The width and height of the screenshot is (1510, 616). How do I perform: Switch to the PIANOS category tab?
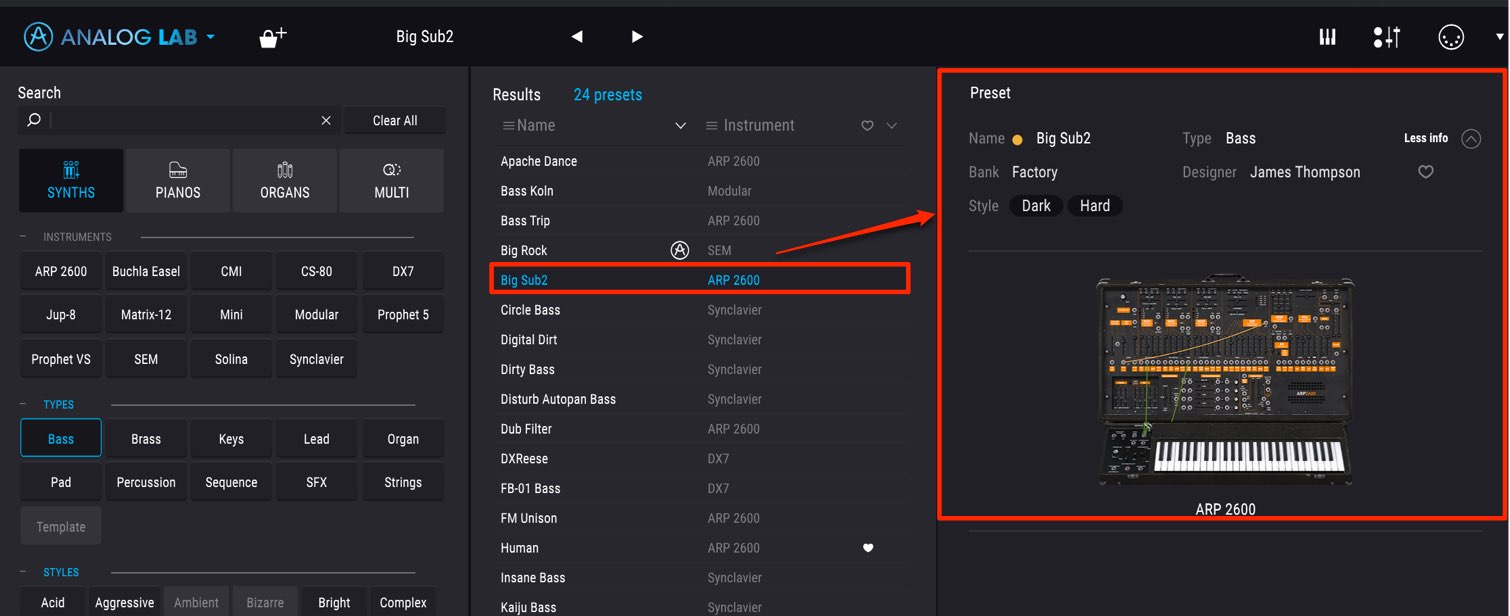(178, 181)
